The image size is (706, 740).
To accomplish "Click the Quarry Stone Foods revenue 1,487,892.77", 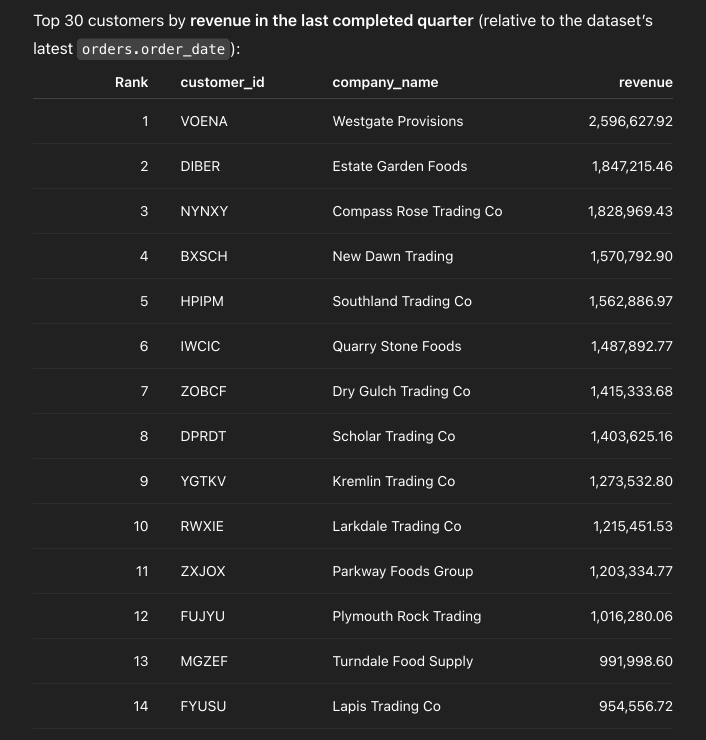I will [631, 346].
